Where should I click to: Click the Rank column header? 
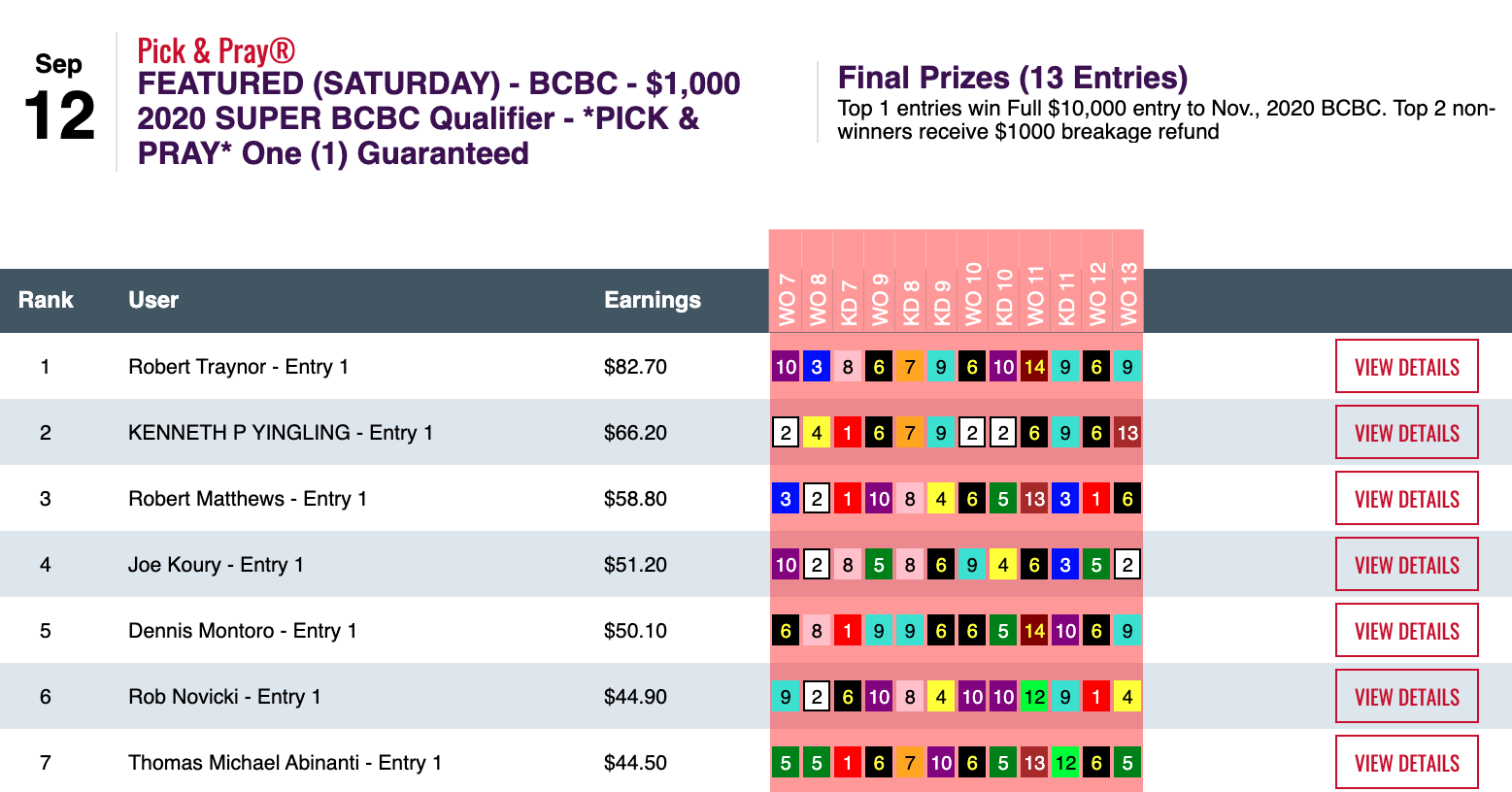click(46, 300)
